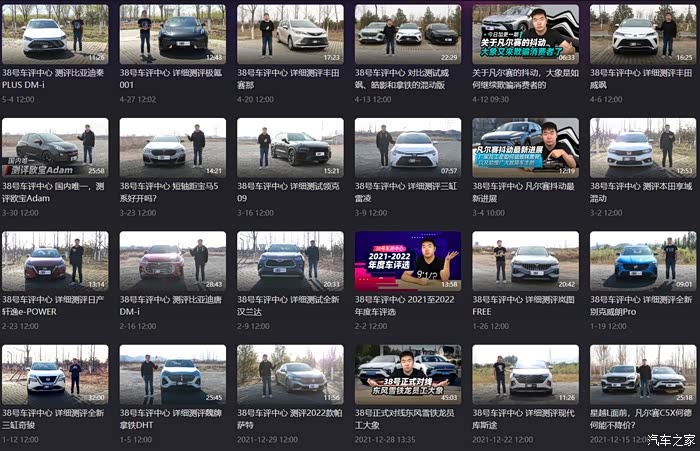Screen dimensions: 700x451
Task: Click title '详细测评全新别克威朗Pro'
Action: coord(641,305)
